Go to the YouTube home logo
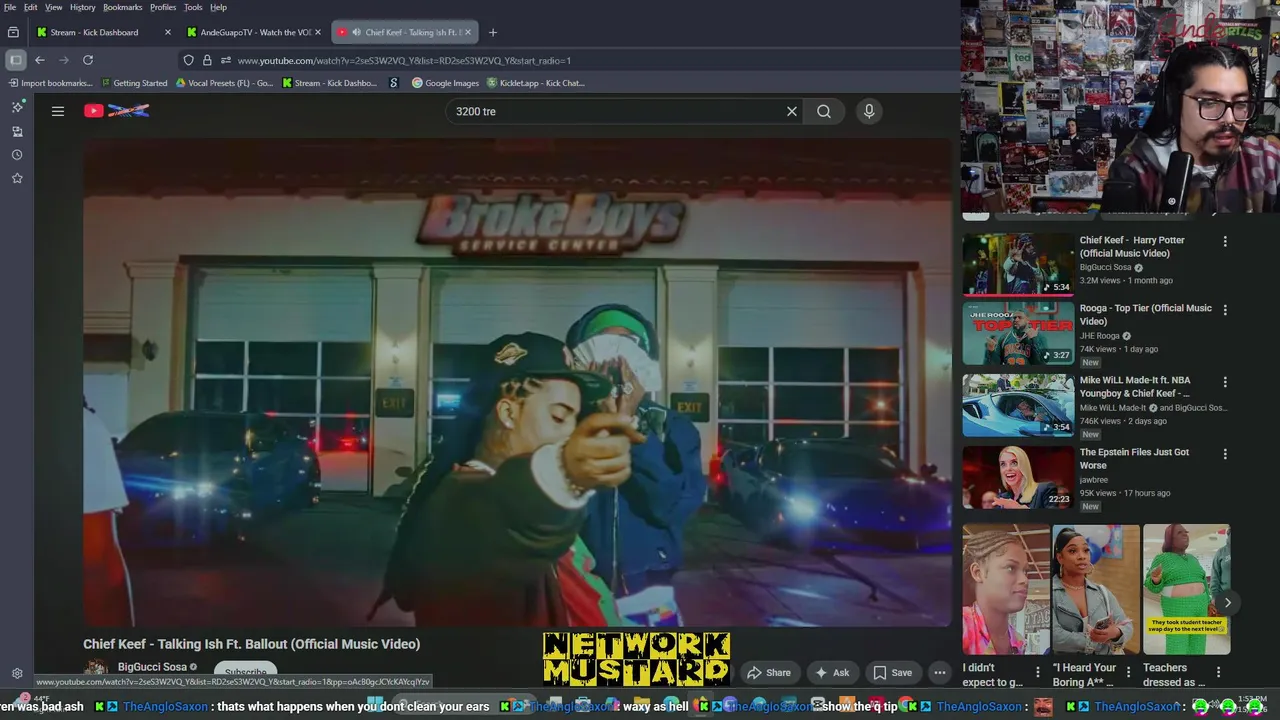 117,111
